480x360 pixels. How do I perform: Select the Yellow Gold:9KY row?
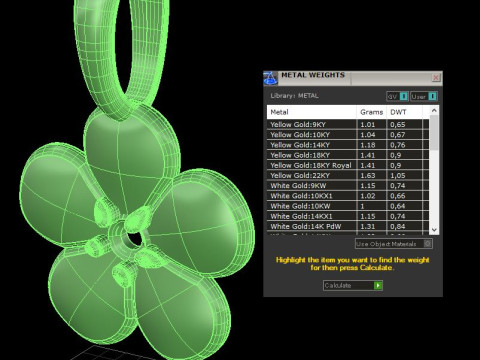[x=348, y=124]
